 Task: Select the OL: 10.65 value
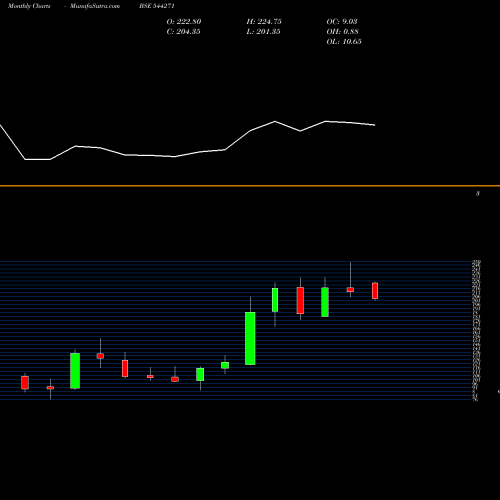344,41
